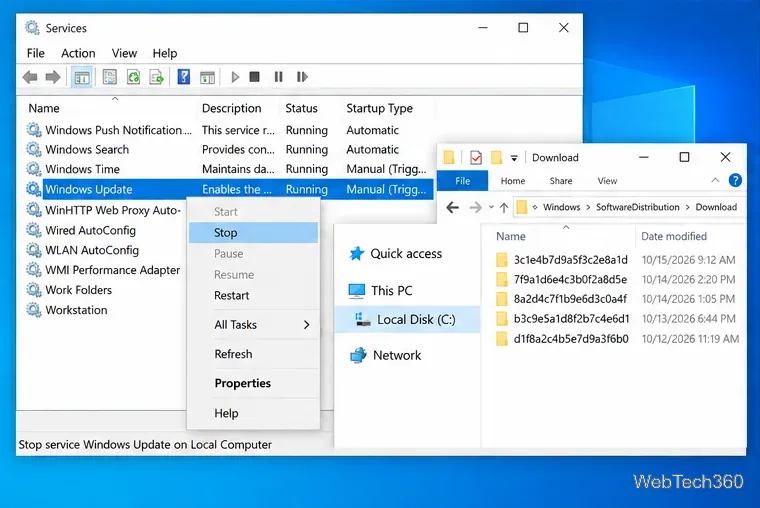This screenshot has height=508, width=760.
Task: Click folder icon of 3c1e4b7d9a5f3c2e8a1d
Action: click(502, 260)
